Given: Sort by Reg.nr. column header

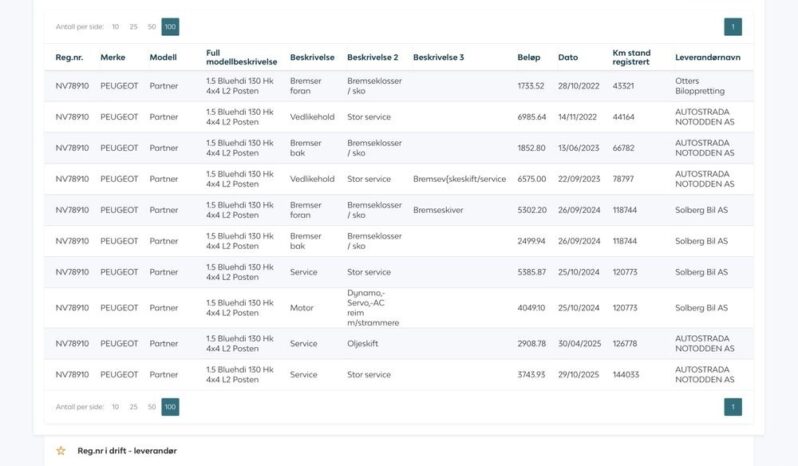Looking at the screenshot, I should click(x=69, y=58).
